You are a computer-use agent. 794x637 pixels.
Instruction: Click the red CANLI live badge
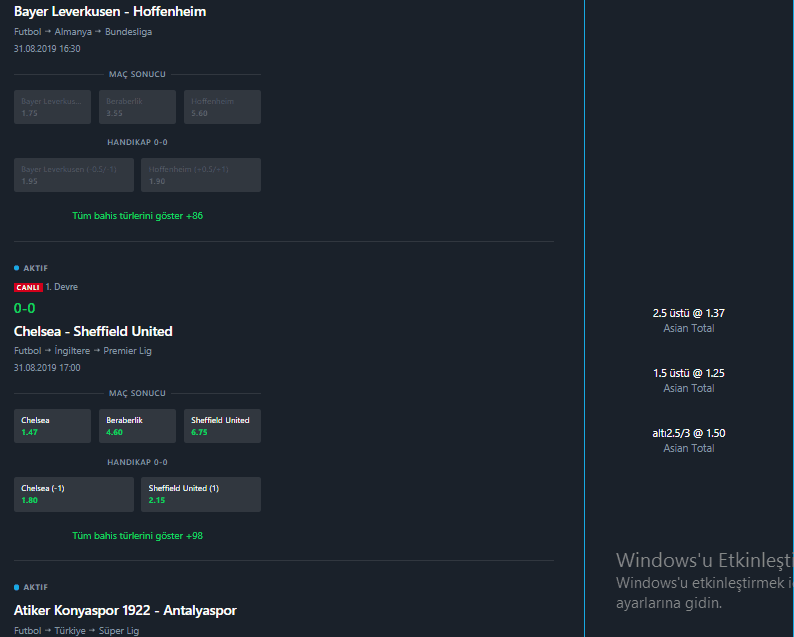tap(28, 287)
